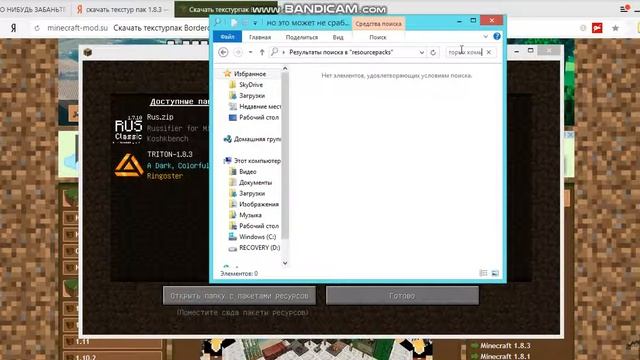Expand the address bar history dropdown
This screenshot has height=360, width=640.
422,52
